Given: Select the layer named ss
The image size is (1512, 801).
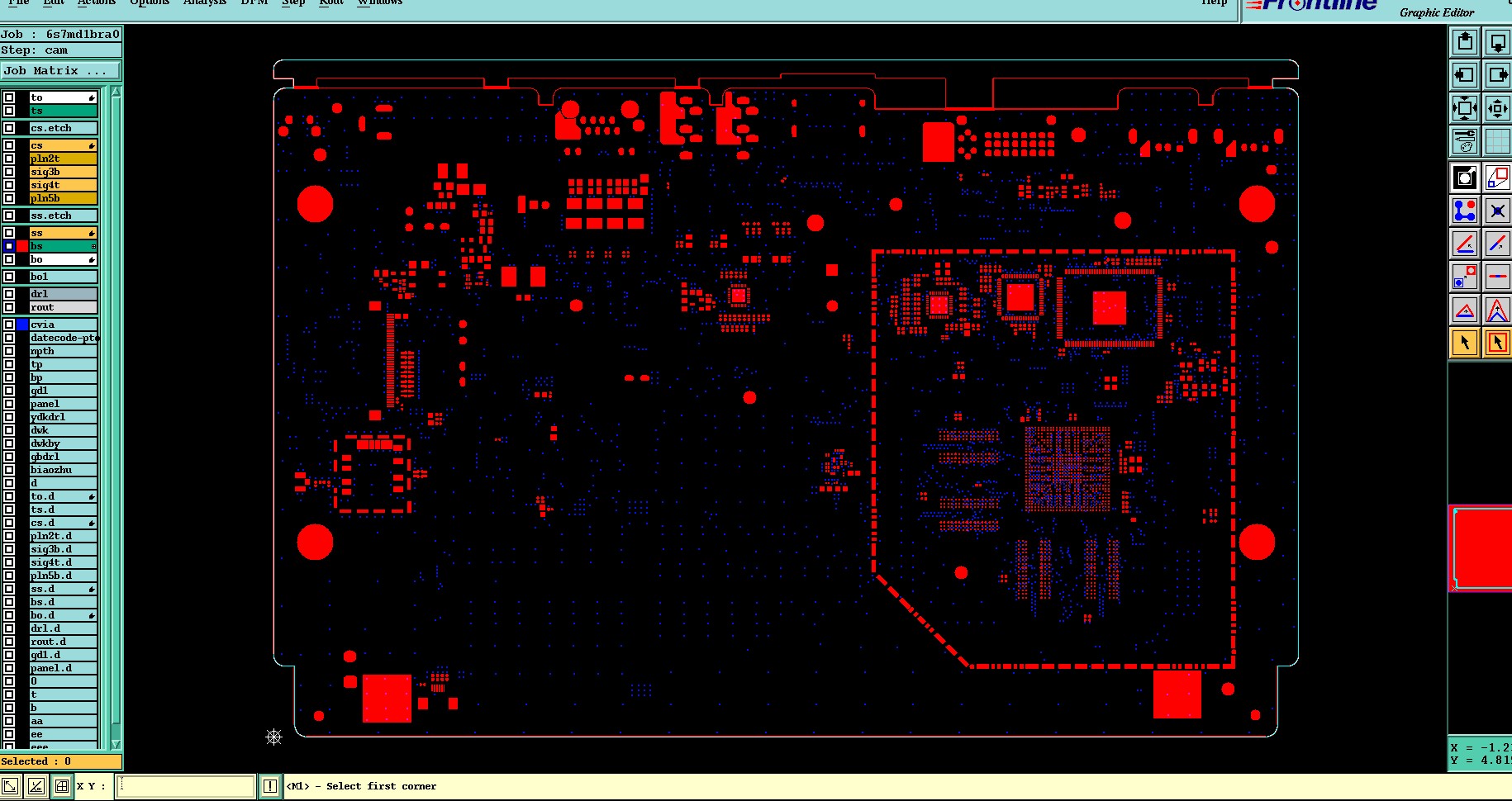Looking at the screenshot, I should click(x=64, y=233).
